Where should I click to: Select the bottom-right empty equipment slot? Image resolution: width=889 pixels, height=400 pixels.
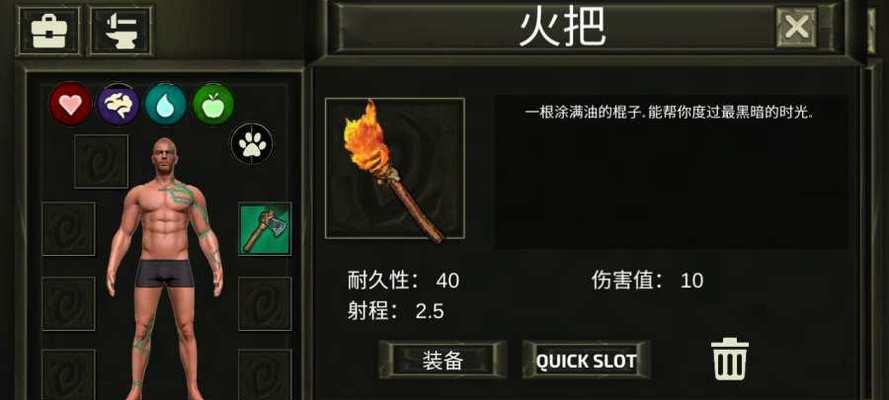[x=265, y=375]
